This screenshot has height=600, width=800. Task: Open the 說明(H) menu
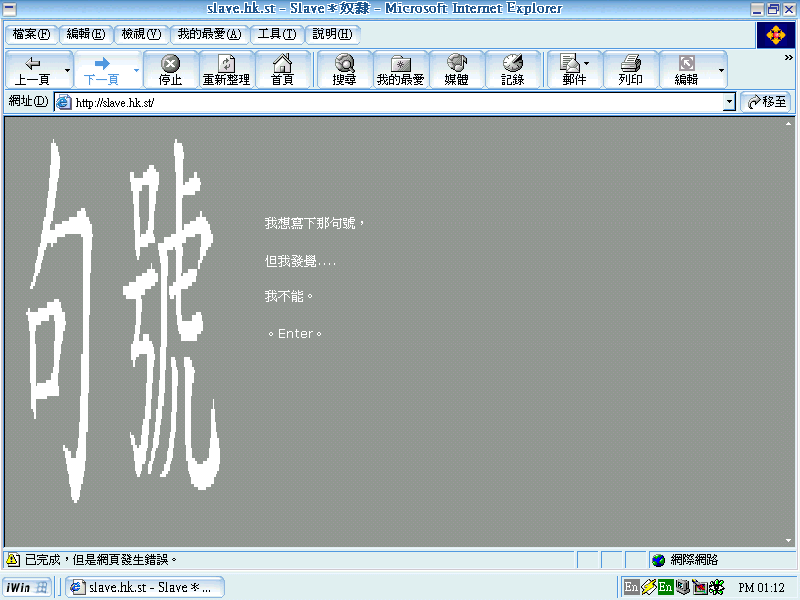(x=332, y=34)
